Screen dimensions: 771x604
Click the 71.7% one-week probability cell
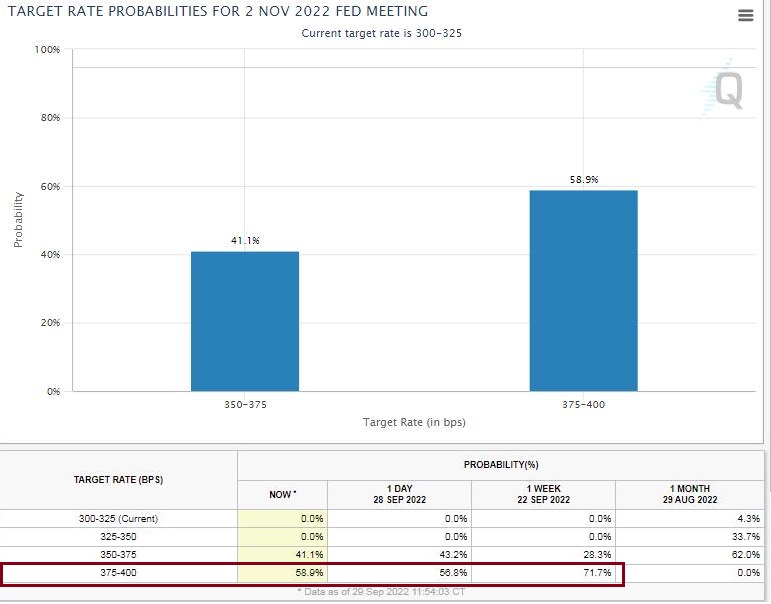tap(543, 573)
